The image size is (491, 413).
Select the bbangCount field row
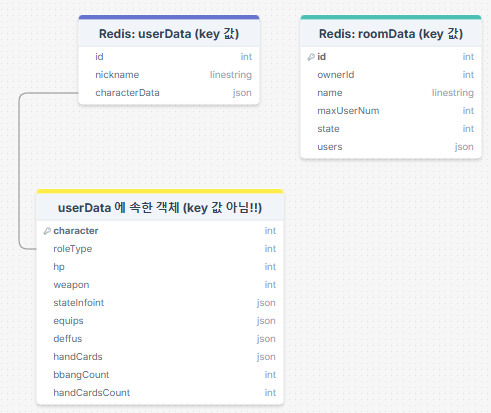point(160,375)
